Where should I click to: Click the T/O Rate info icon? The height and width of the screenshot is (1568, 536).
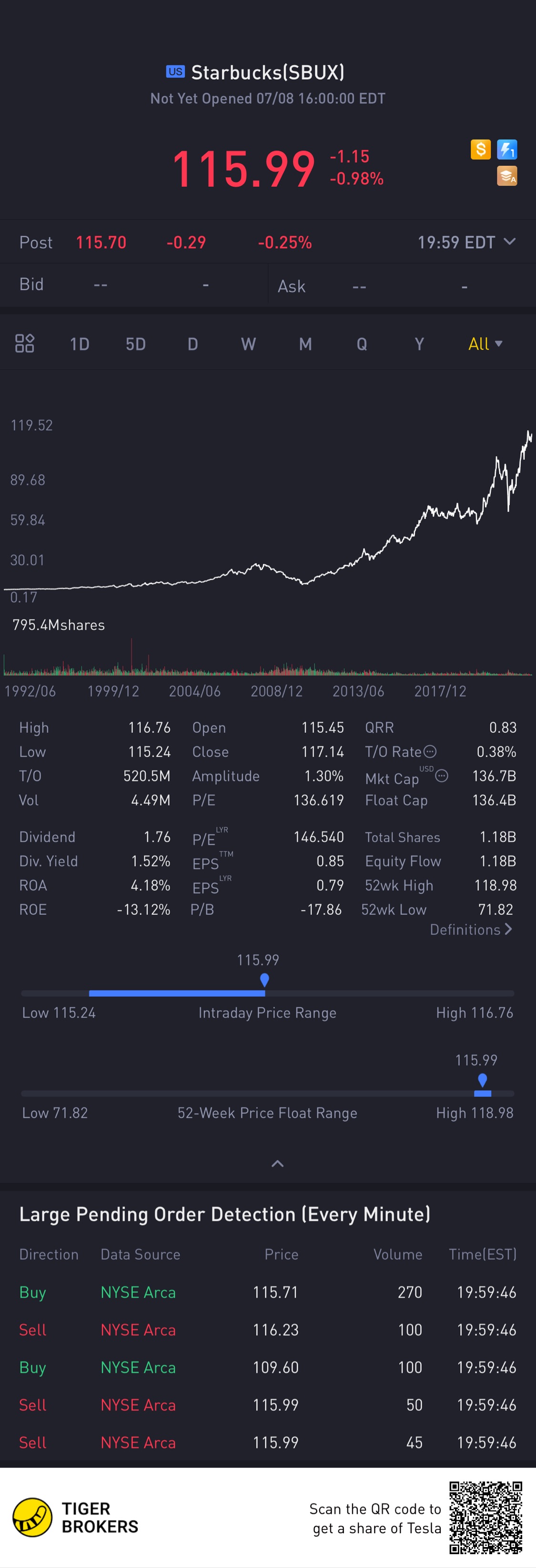point(430,751)
